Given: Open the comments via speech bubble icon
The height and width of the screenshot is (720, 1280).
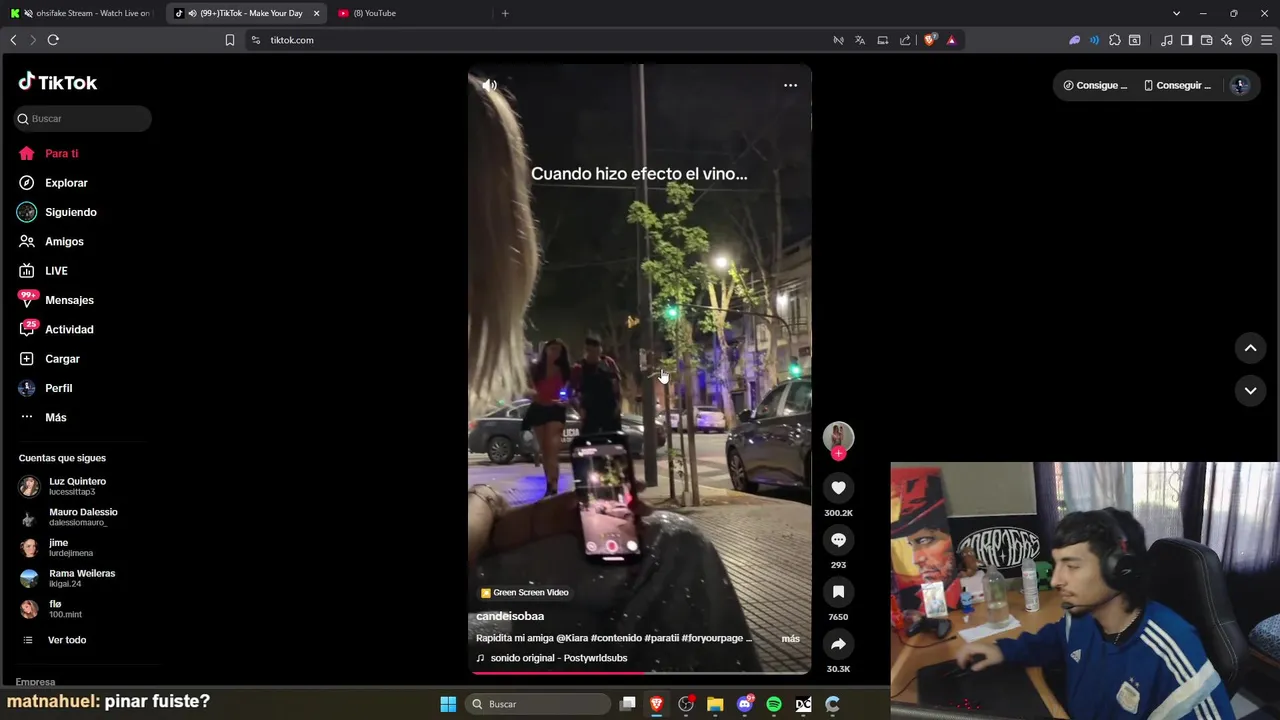Looking at the screenshot, I should (x=838, y=540).
